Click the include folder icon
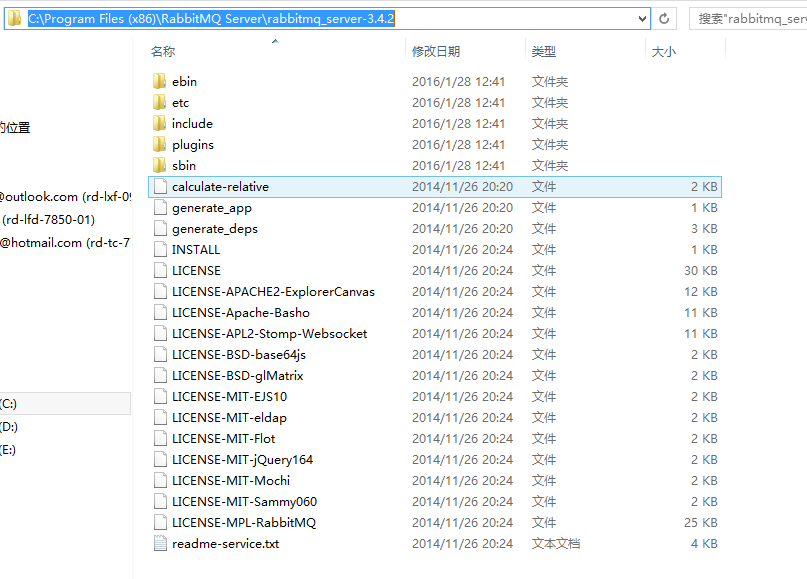 (160, 124)
